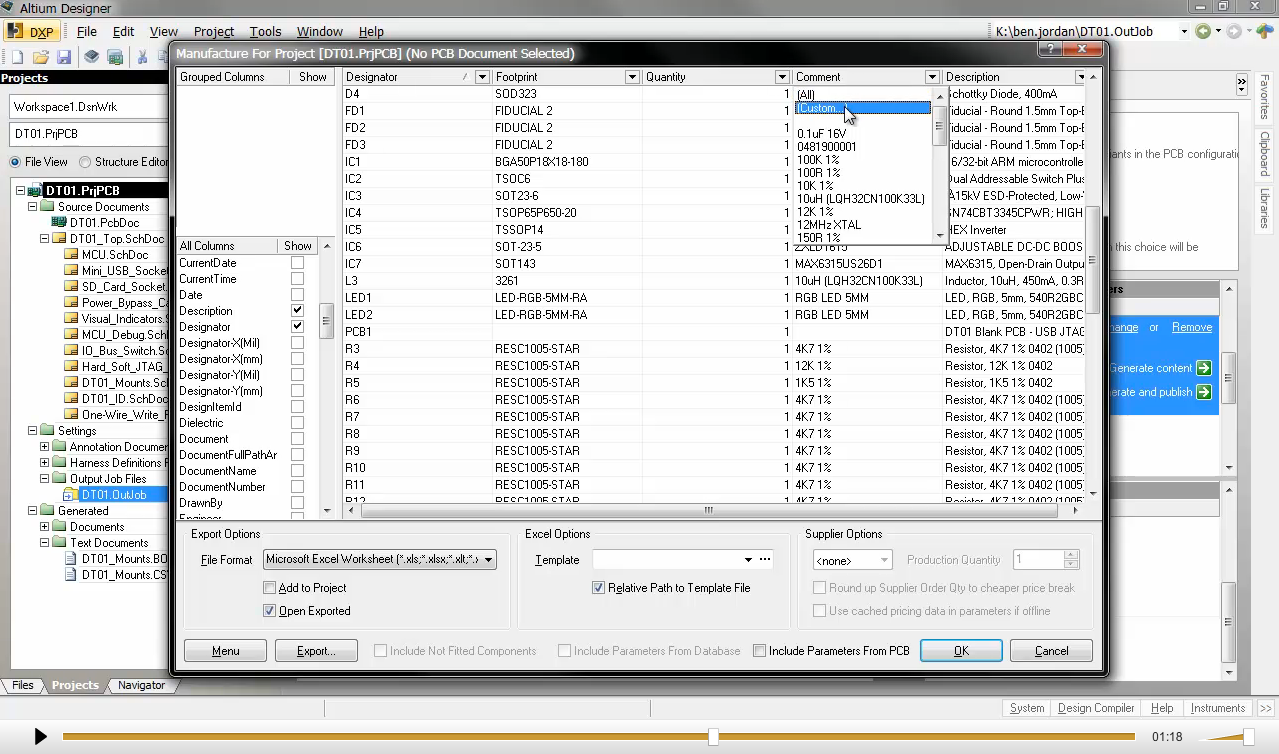
Task: Tick the CurrentDate show checkbox
Action: point(297,263)
